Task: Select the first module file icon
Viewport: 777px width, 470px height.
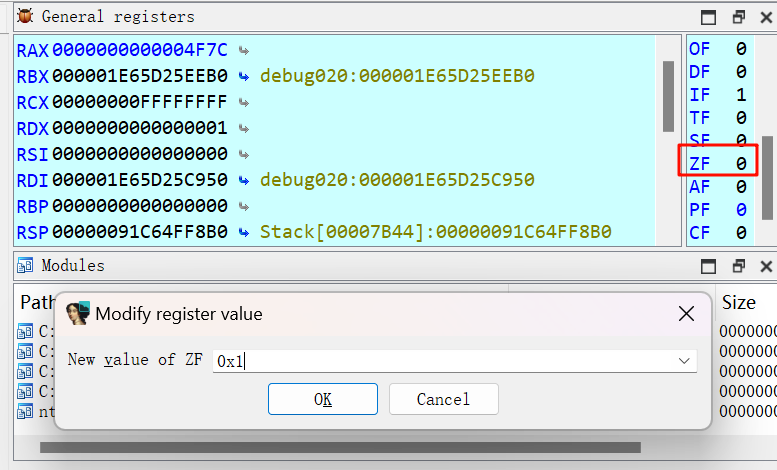Action: [x=25, y=332]
